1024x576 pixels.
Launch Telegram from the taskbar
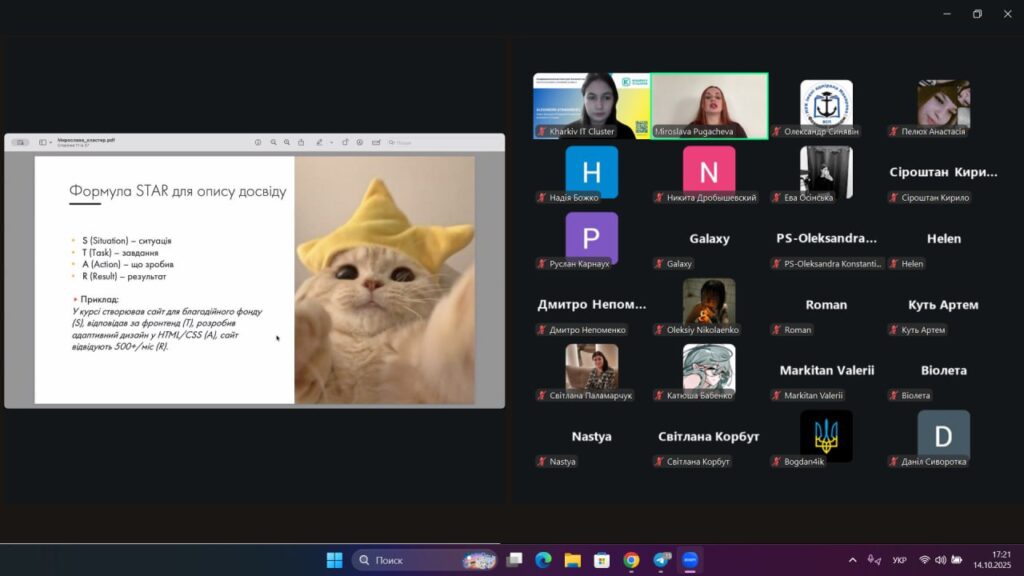pos(661,560)
